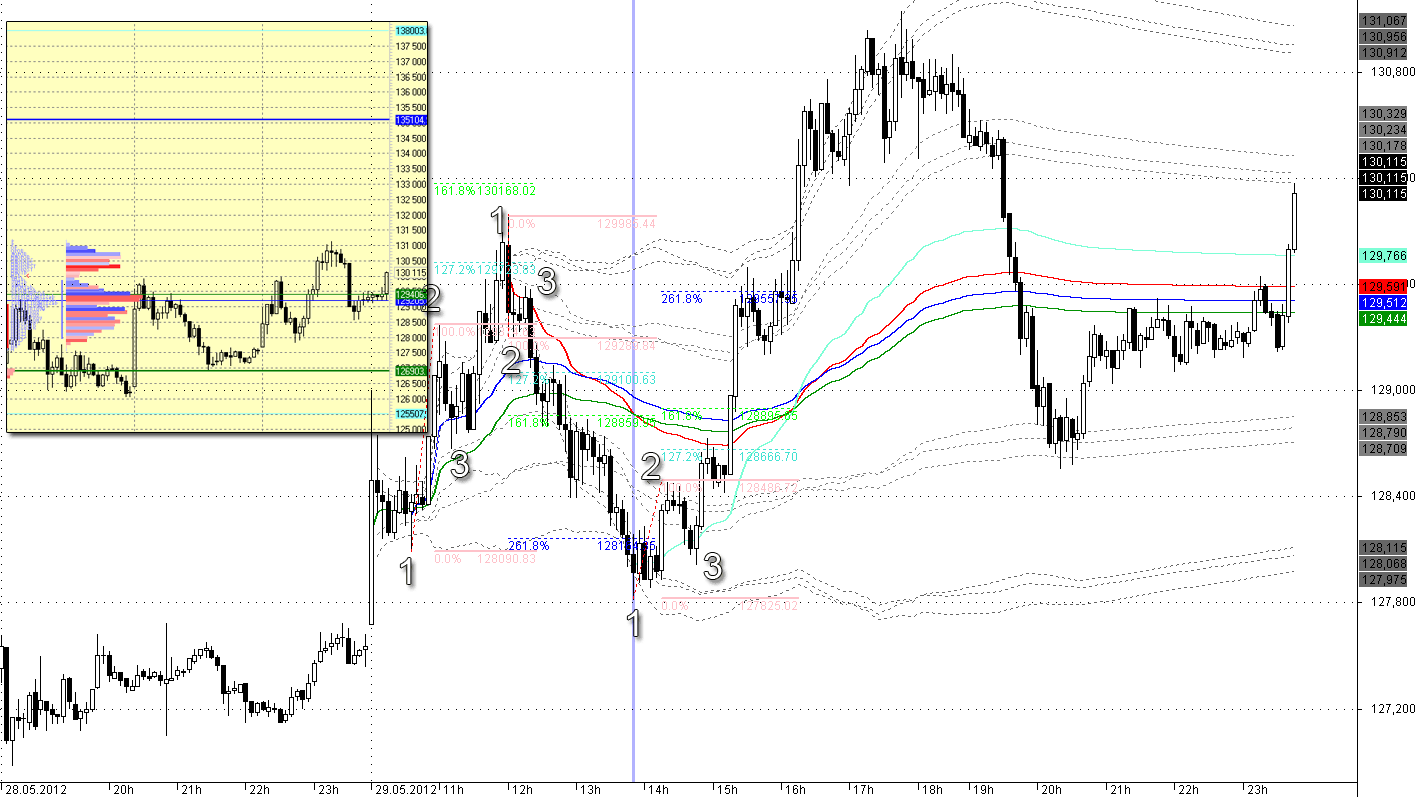The height and width of the screenshot is (797, 1415).
Task: Click the 138003 label in inset chart
Action: pyautogui.click(x=410, y=32)
